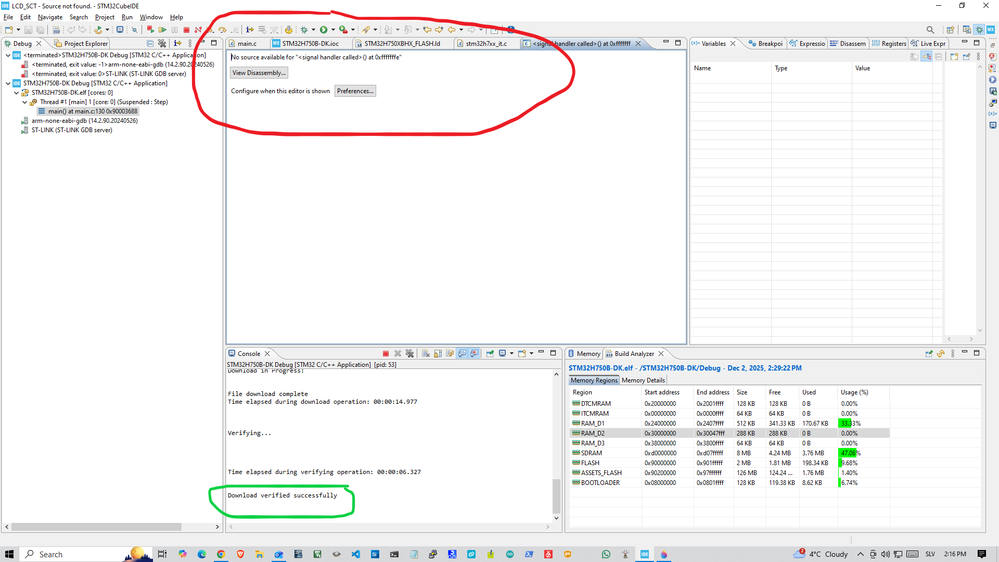Open Memory Details tab in Build Analyzer
Screen dimensions: 999x562
(643, 380)
